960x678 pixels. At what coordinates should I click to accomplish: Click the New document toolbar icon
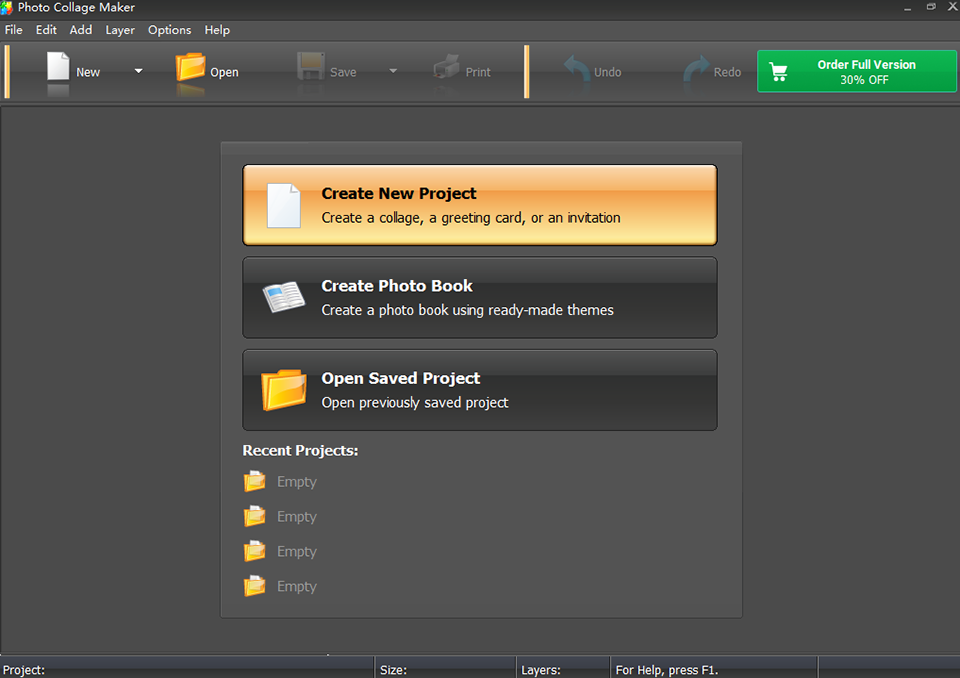[x=58, y=66]
